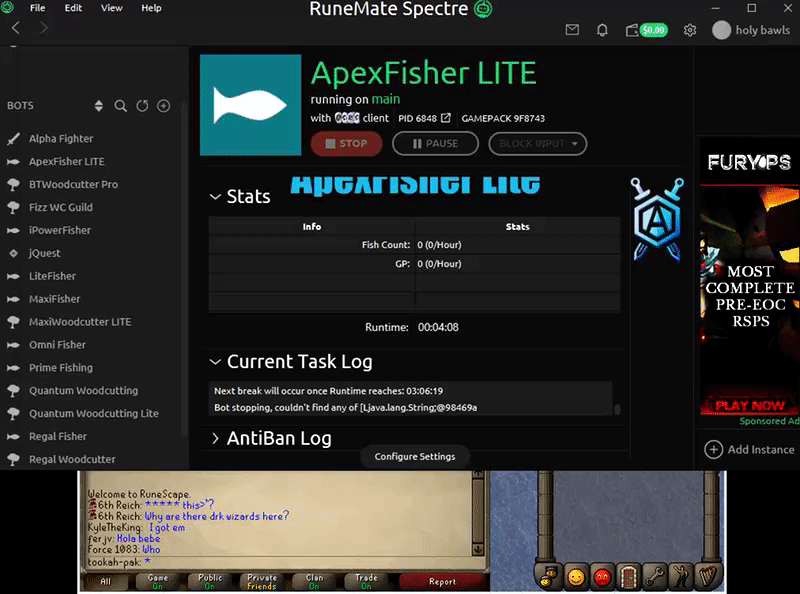Select the Regal Fisher bot
Screen dimensions: 800x594
click(x=58, y=437)
